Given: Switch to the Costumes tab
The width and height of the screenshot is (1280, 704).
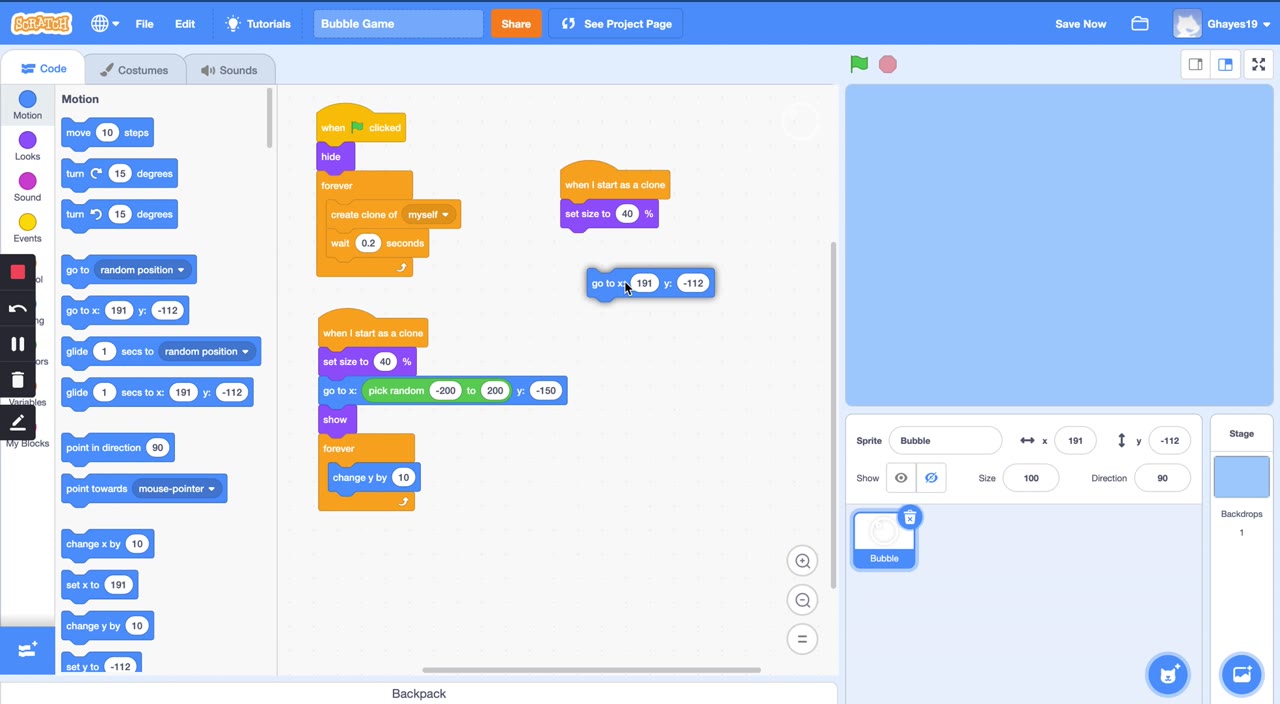Looking at the screenshot, I should coord(133,70).
